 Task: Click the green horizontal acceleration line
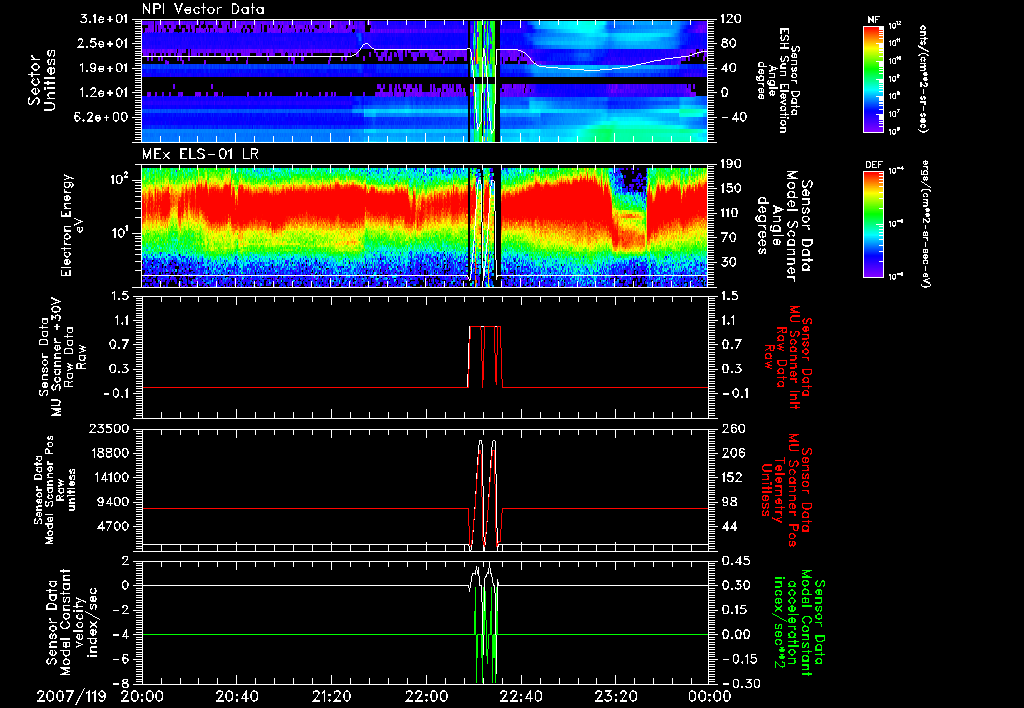click(x=300, y=635)
